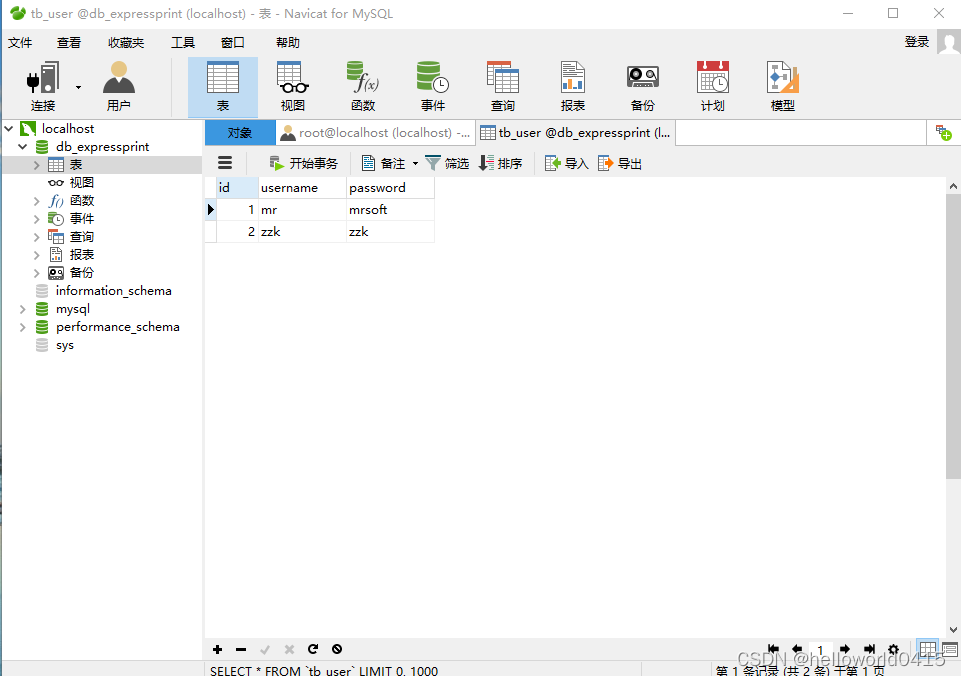The width and height of the screenshot is (961, 676).
Task: Open the 备注 dropdown arrow
Action: click(416, 164)
